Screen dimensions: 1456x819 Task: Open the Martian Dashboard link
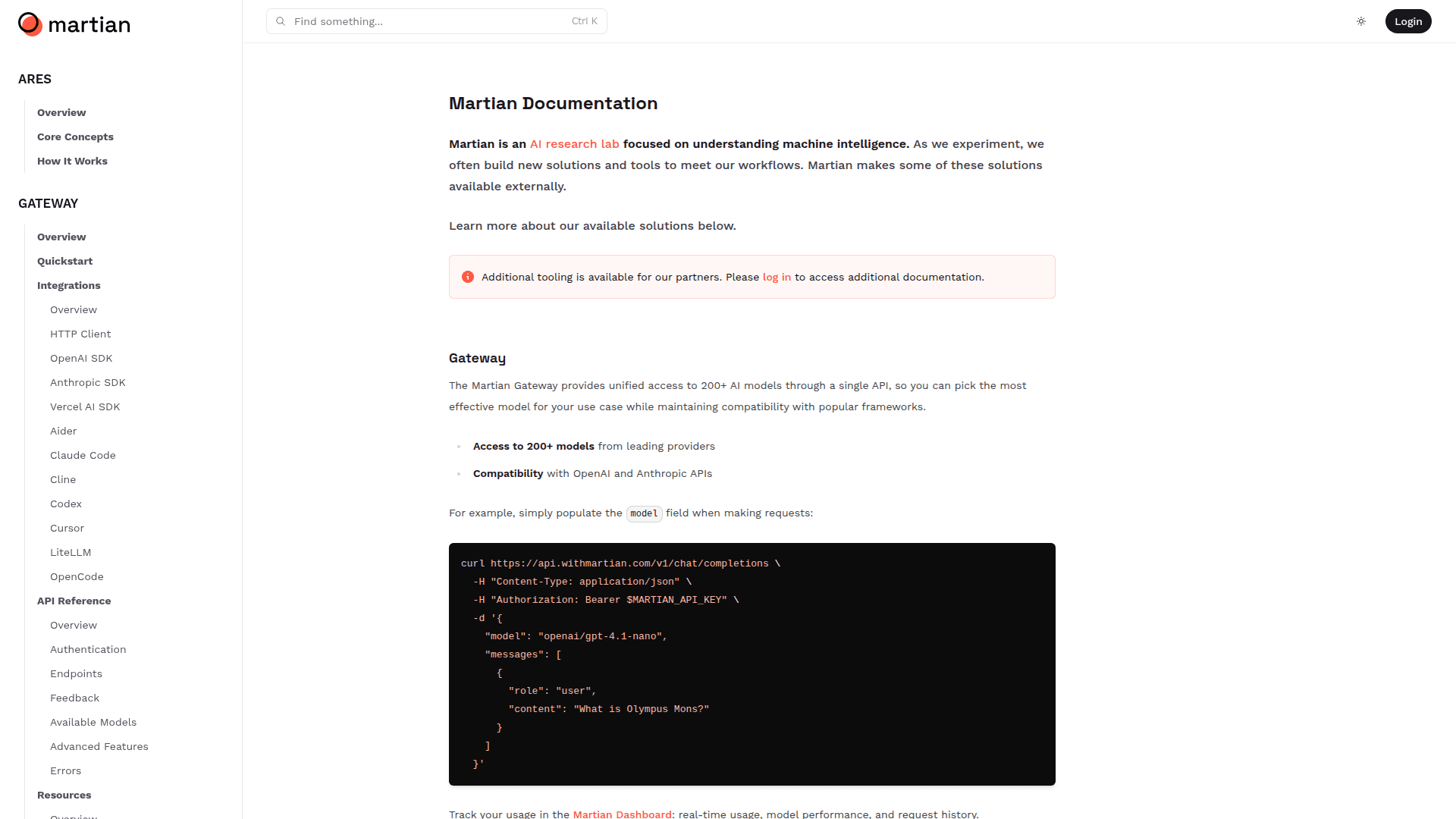(x=622, y=814)
